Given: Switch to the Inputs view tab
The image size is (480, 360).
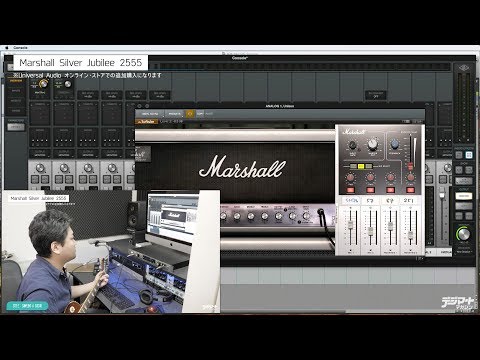Looking at the screenshot, I should coord(16,91).
